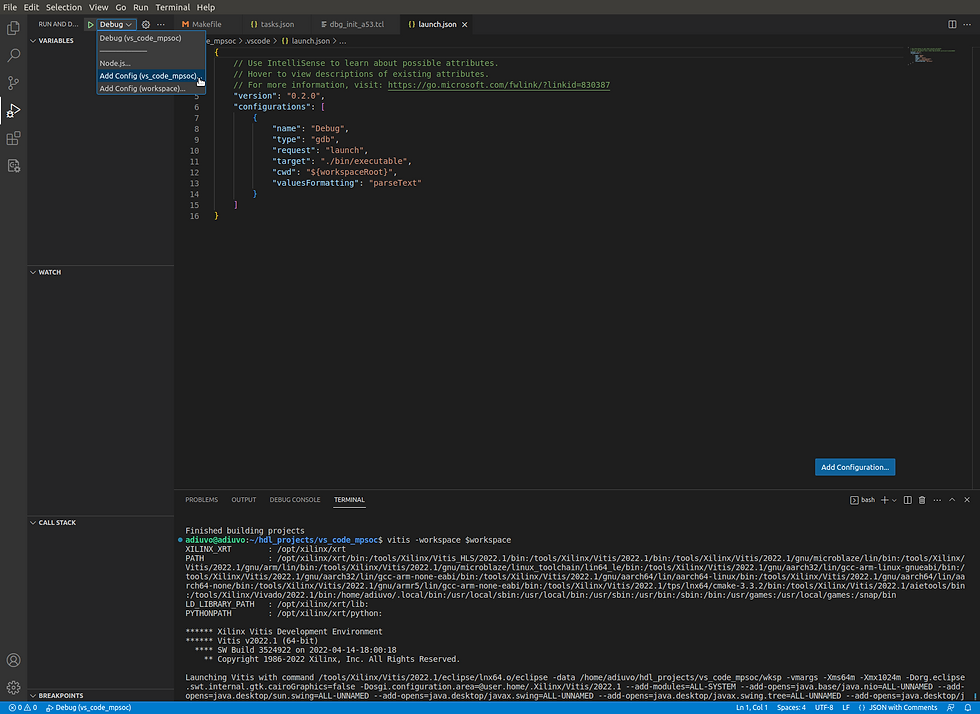Screen dimensions: 980x714
Task: Maximize the panel with up chevron
Action: click(952, 500)
